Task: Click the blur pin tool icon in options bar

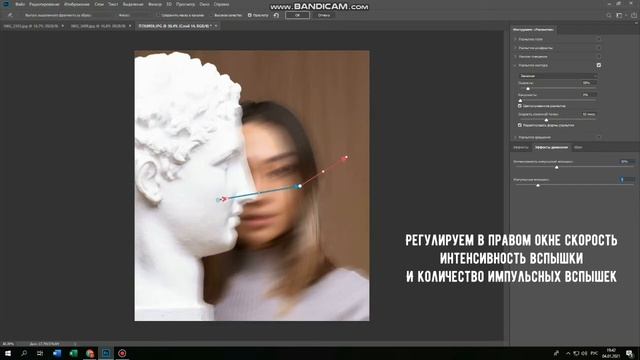Action: (10, 15)
